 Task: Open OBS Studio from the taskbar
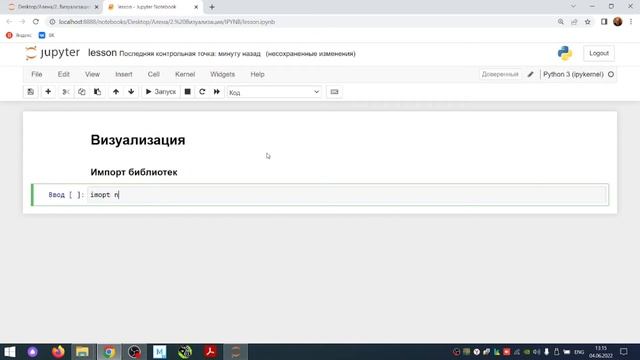click(x=134, y=351)
